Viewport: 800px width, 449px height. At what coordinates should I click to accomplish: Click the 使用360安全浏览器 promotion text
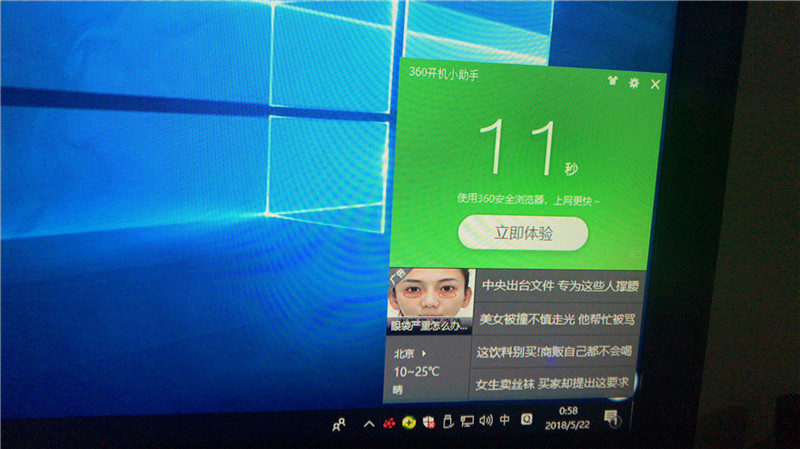click(x=528, y=199)
